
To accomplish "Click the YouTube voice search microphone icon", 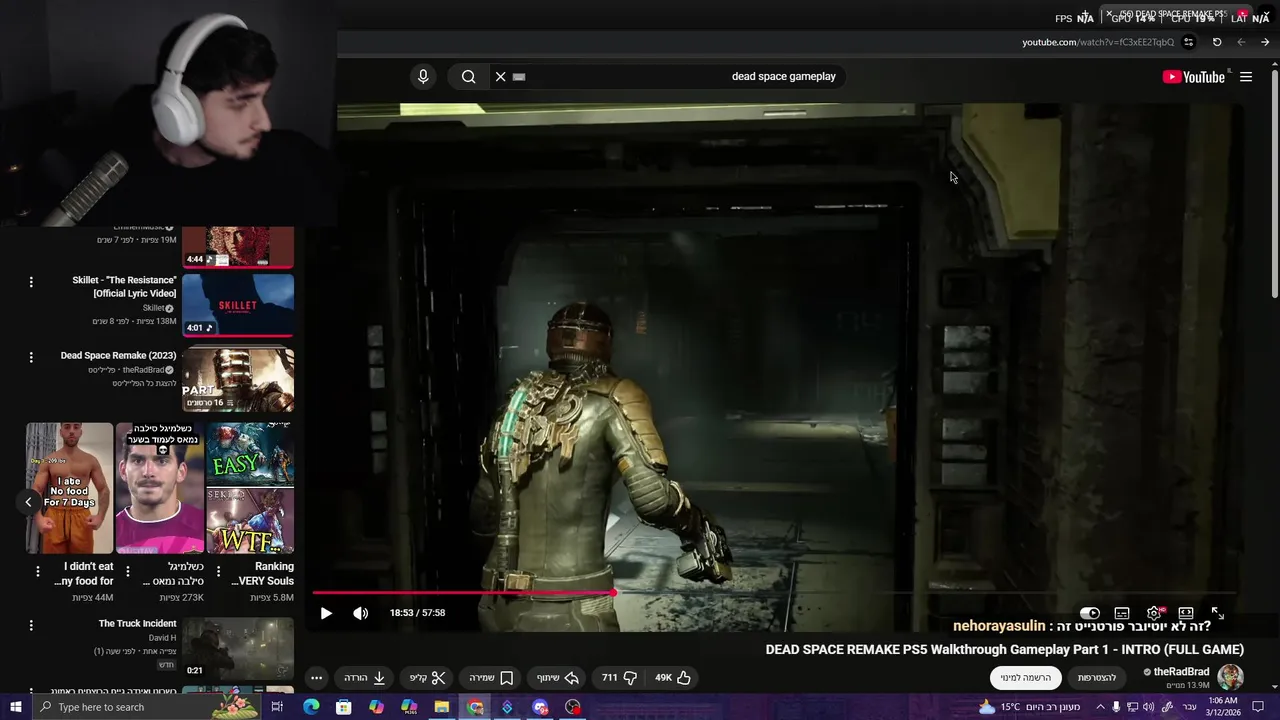I will [x=423, y=77].
